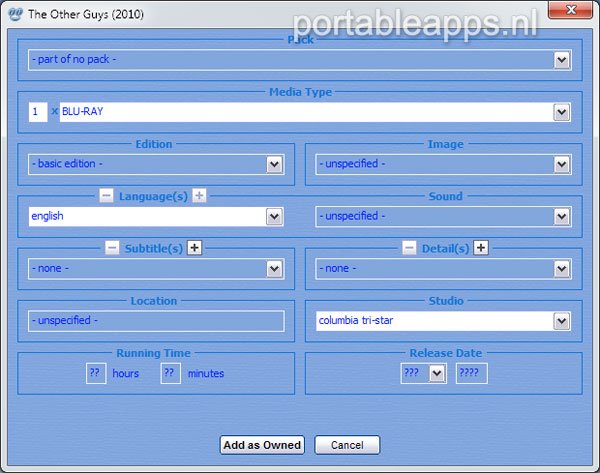The width and height of the screenshot is (600, 473).
Task: Remove a detail with the minus icon
Action: click(409, 248)
